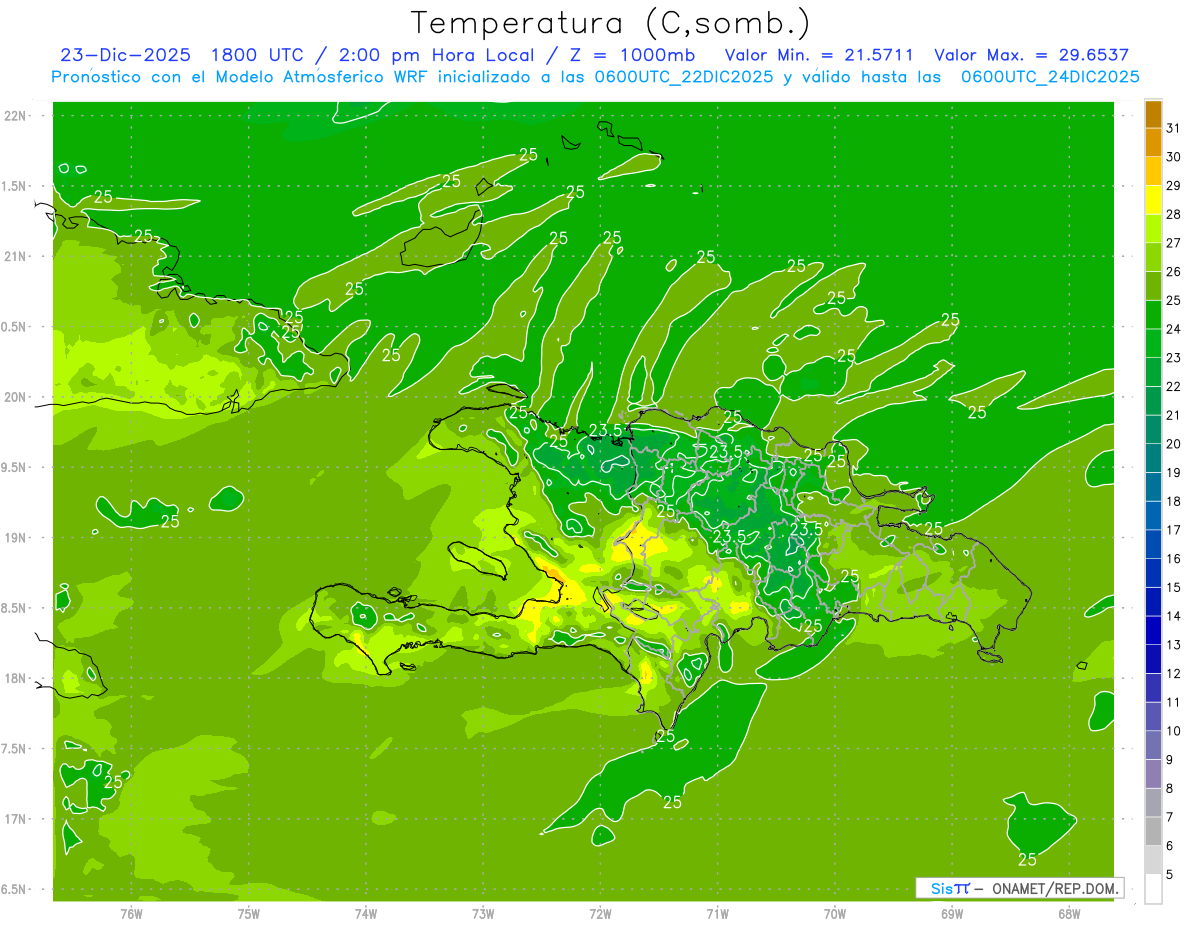1200x927 pixels.
Task: Click the '20N' latitude axis label
Action: (15, 397)
